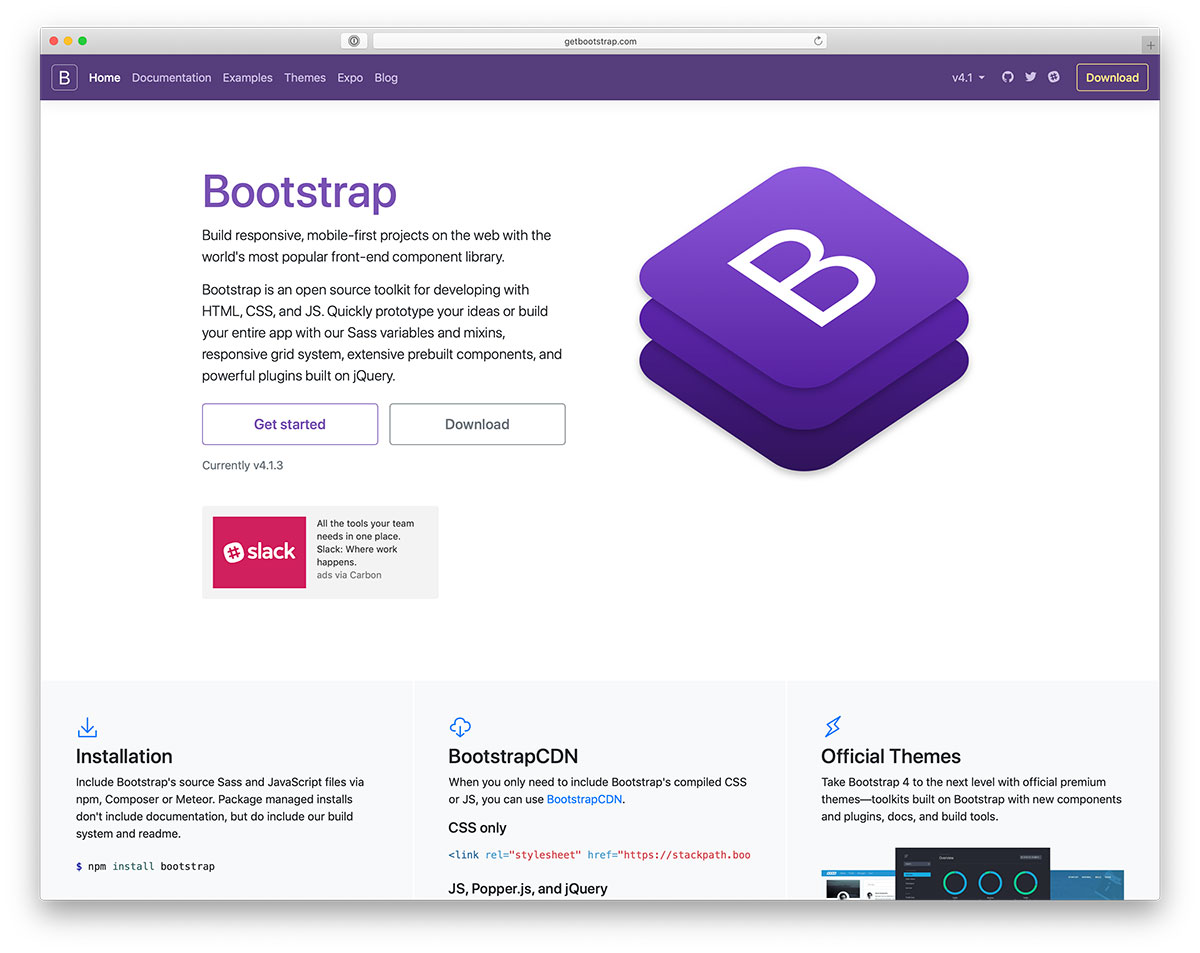
Task: Click the Installation heading
Action: click(124, 756)
